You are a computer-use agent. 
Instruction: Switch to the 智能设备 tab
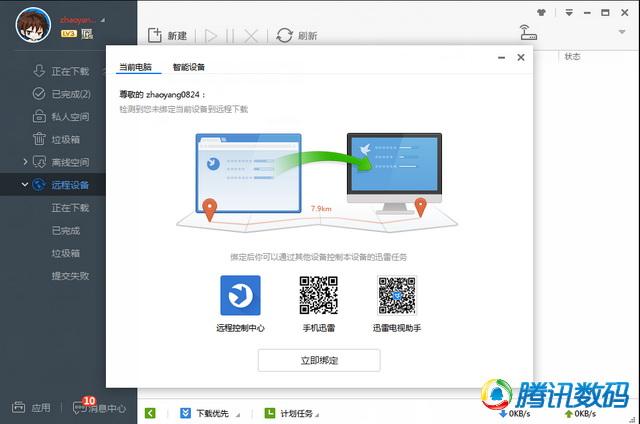pyautogui.click(x=189, y=67)
